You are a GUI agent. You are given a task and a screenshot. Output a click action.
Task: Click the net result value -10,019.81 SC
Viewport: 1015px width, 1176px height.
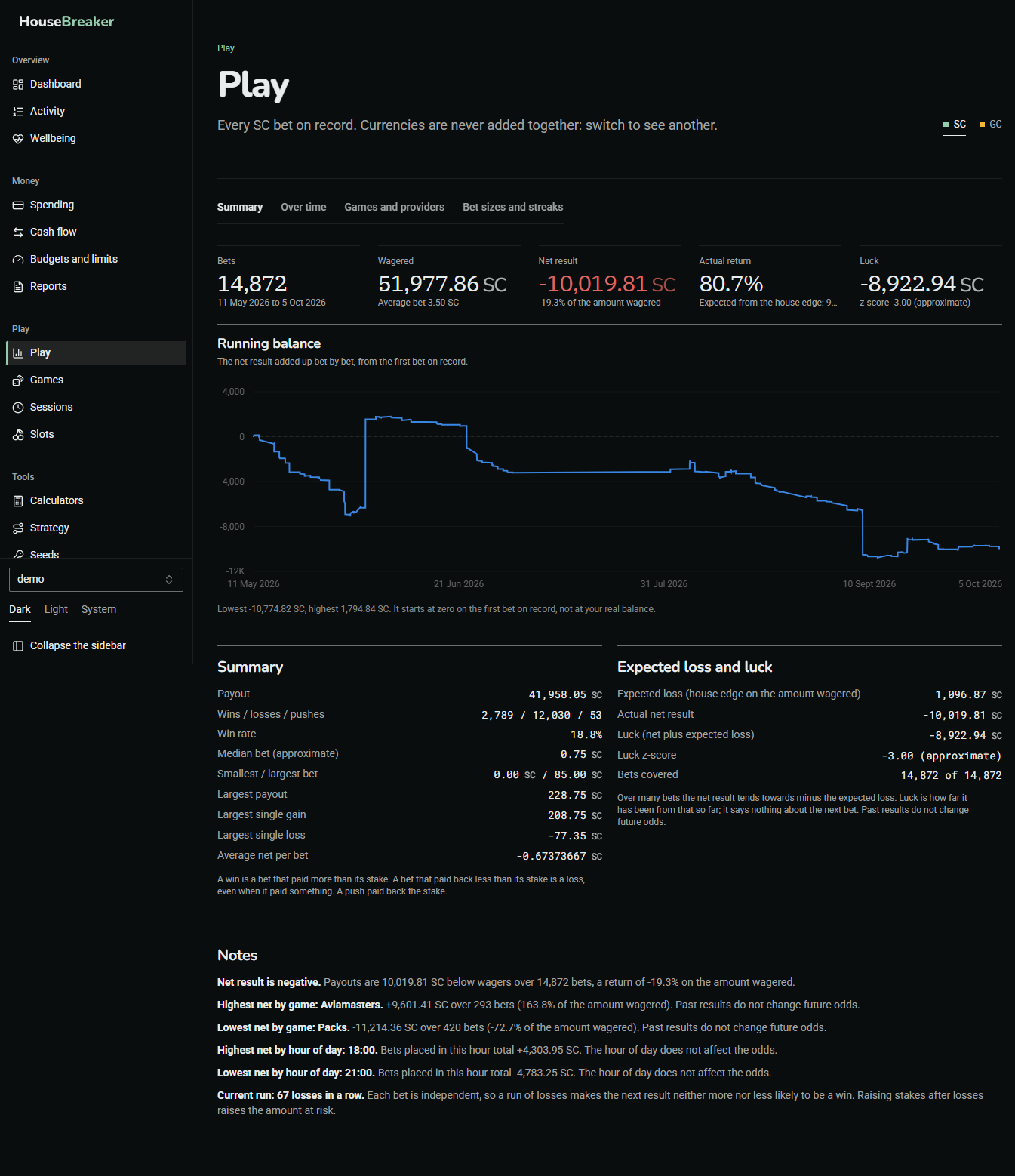pos(607,284)
